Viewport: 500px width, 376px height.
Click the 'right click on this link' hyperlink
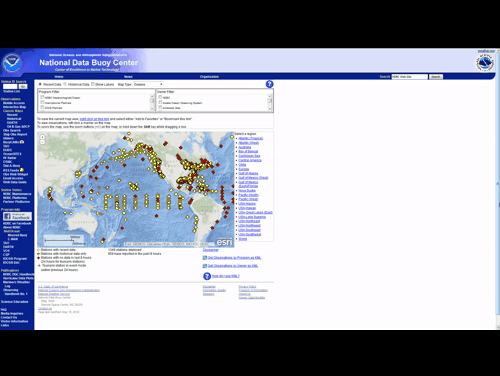[x=94, y=119]
